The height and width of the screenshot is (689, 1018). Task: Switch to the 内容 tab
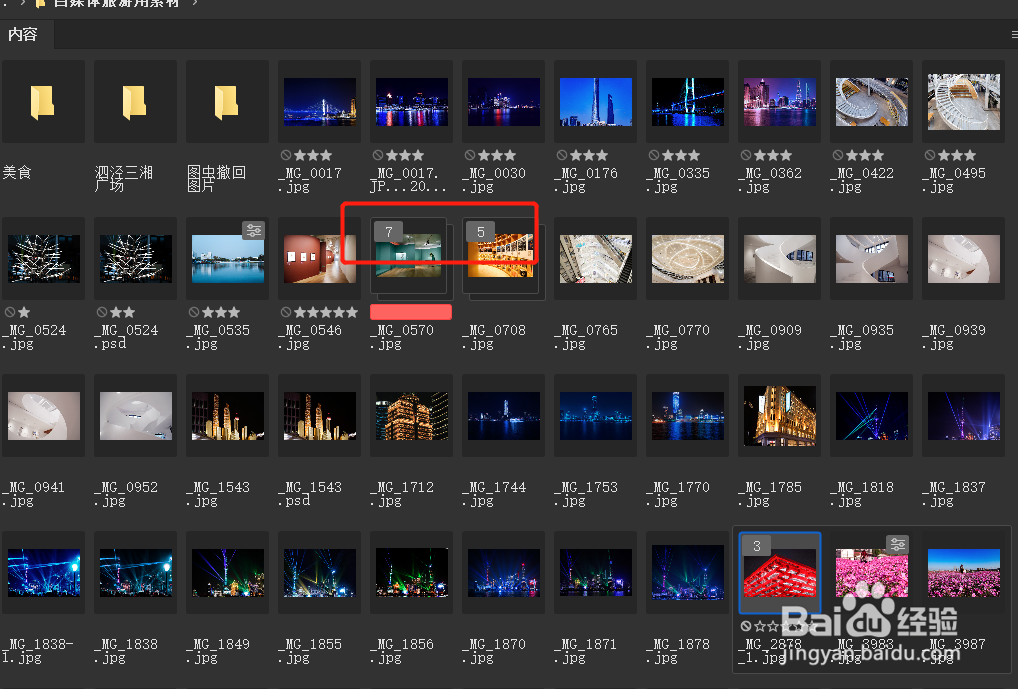[26, 35]
